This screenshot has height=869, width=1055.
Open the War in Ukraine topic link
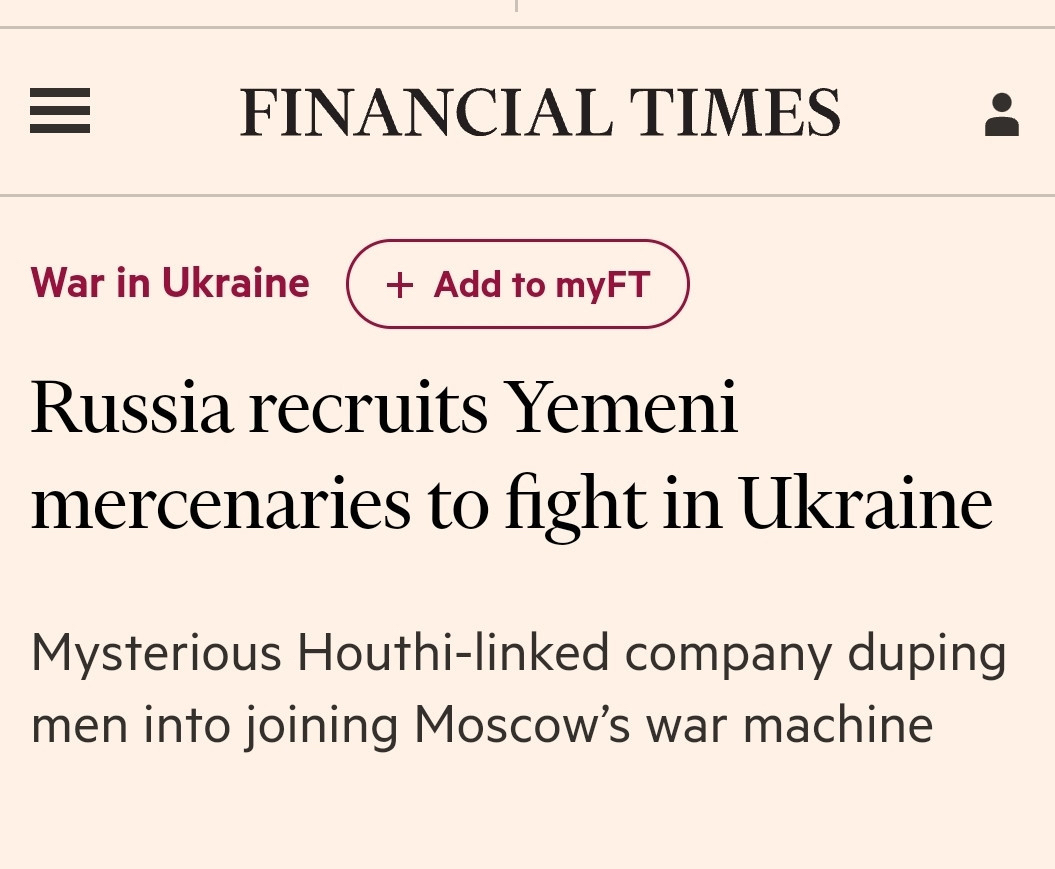tap(170, 284)
